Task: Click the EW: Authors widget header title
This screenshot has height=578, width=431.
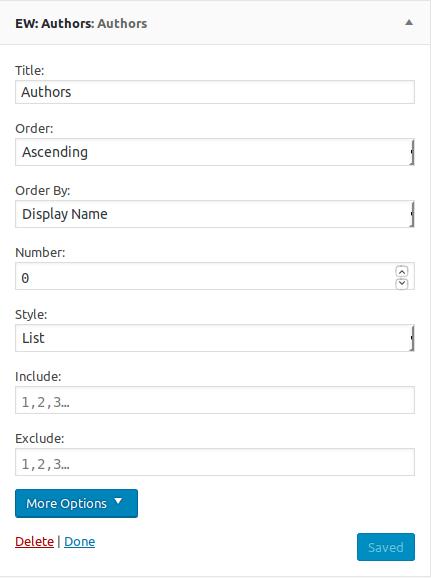Action: 81,24
